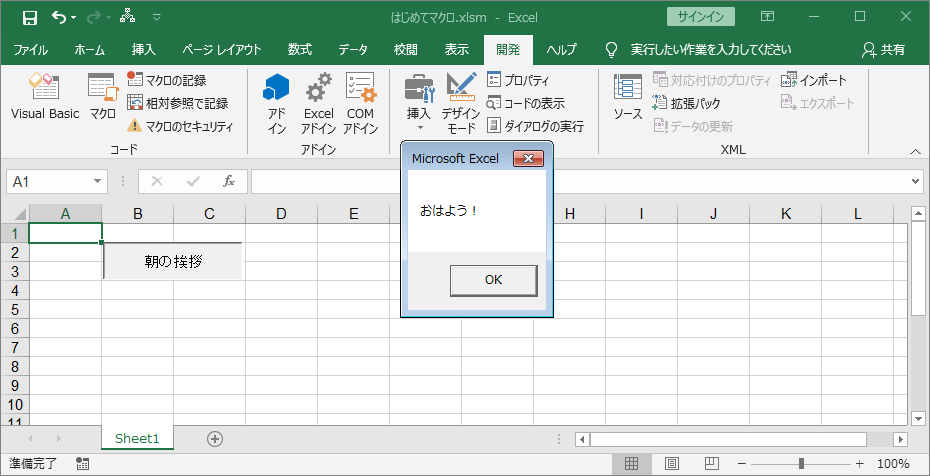Click the hierarchy chart icon in quick access toolbar
The height and width of the screenshot is (476, 930).
[x=127, y=17]
